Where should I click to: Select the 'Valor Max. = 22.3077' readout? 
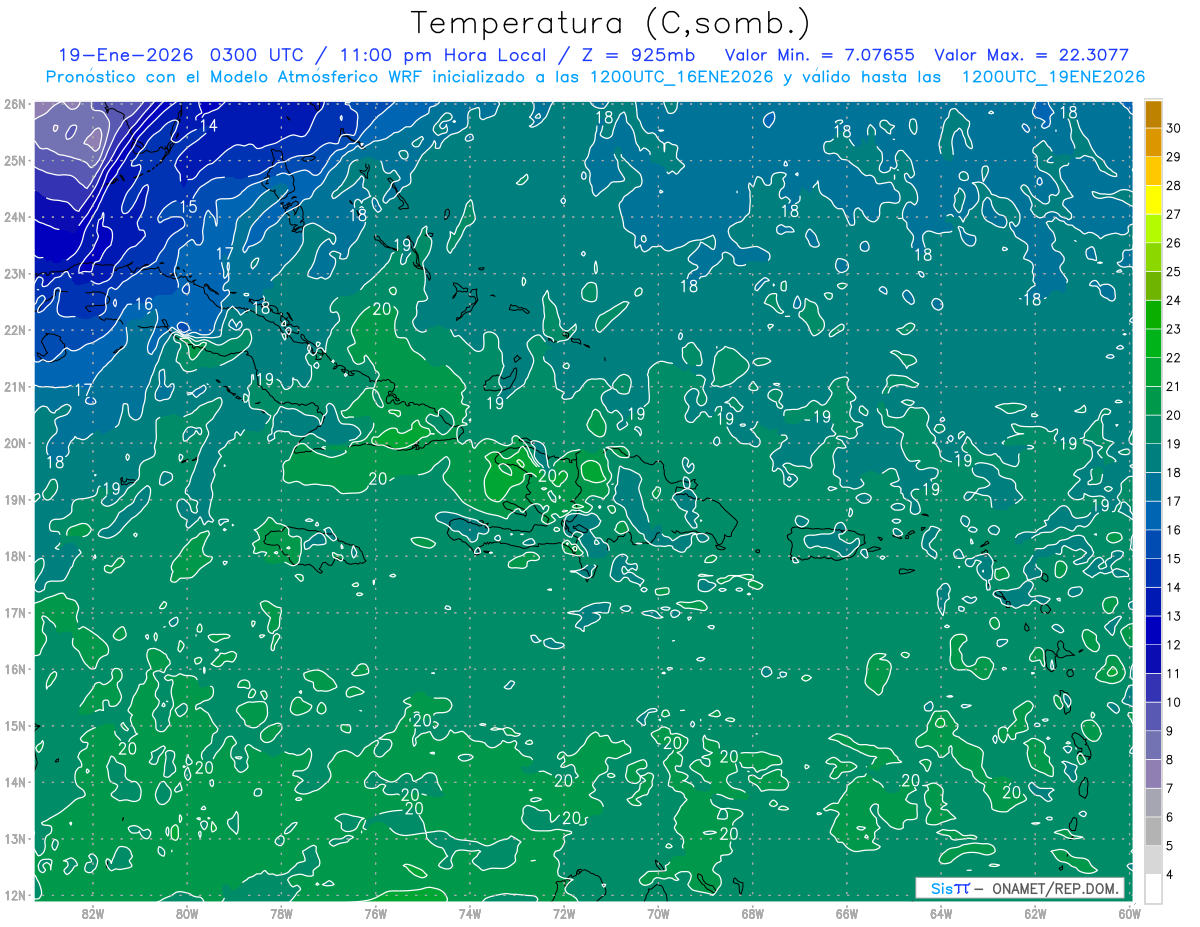1032,55
